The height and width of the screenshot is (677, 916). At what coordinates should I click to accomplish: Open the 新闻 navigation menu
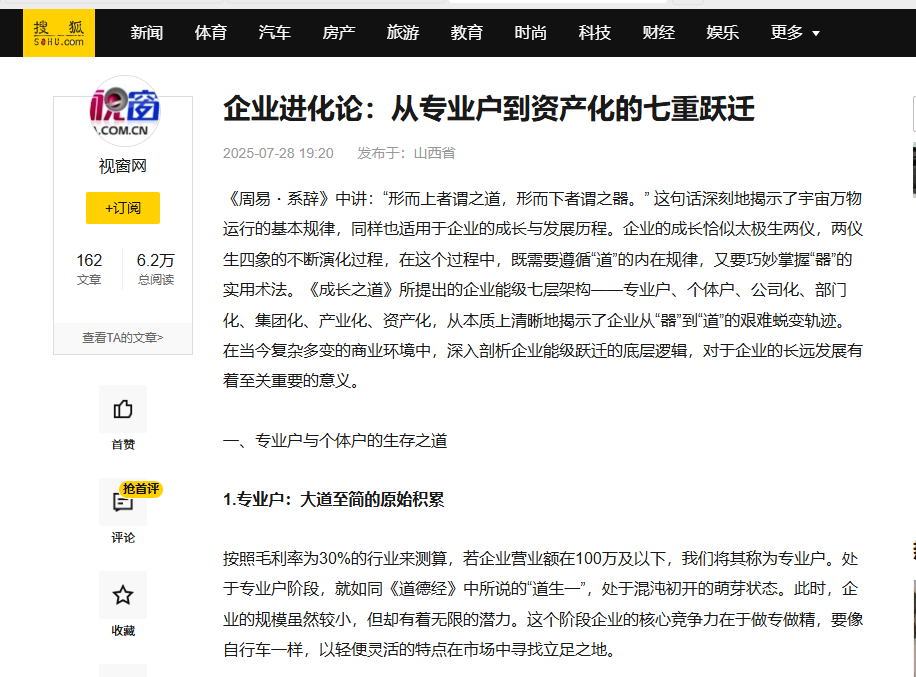click(x=146, y=32)
